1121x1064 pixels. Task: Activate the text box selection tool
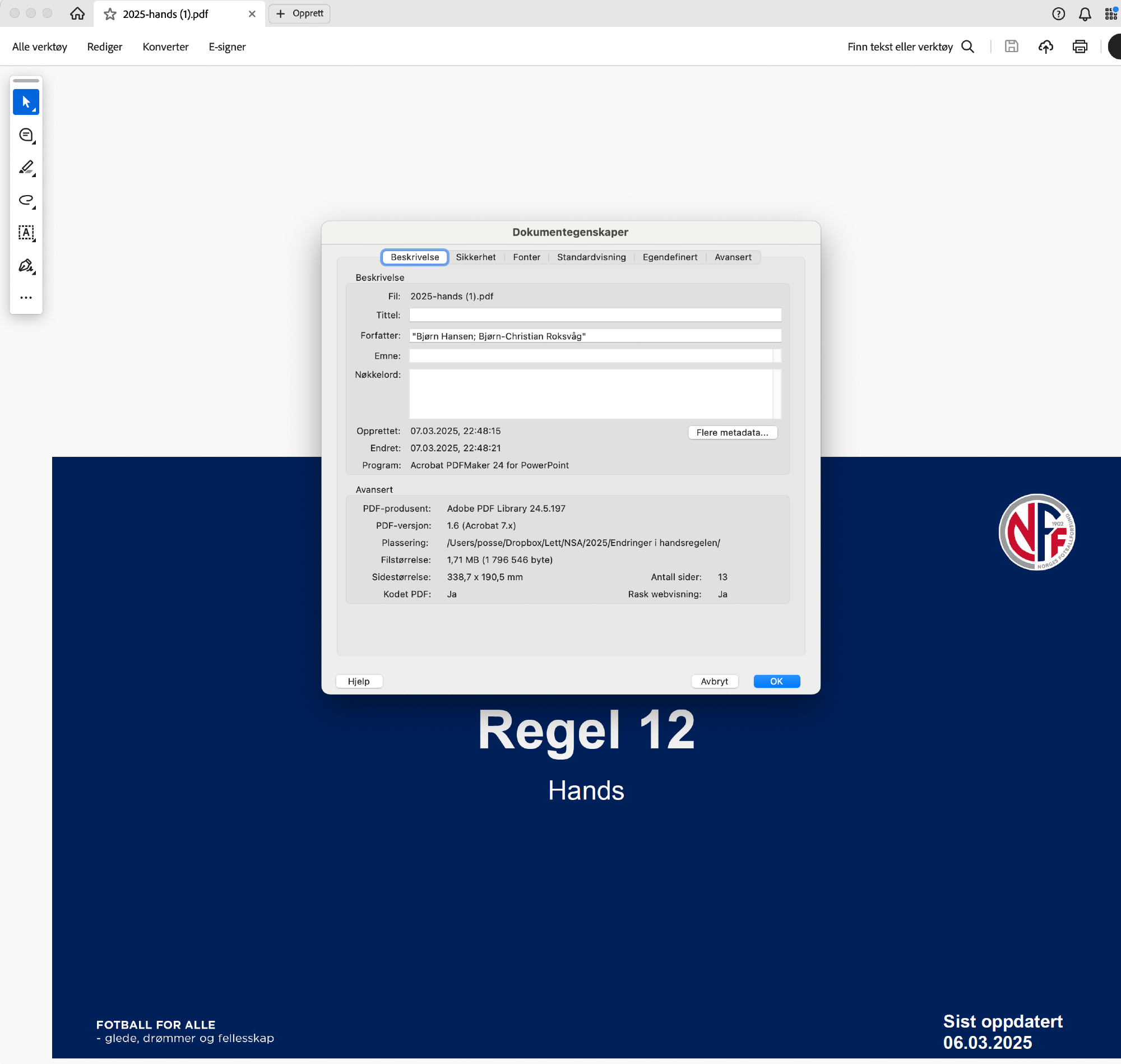pos(26,233)
